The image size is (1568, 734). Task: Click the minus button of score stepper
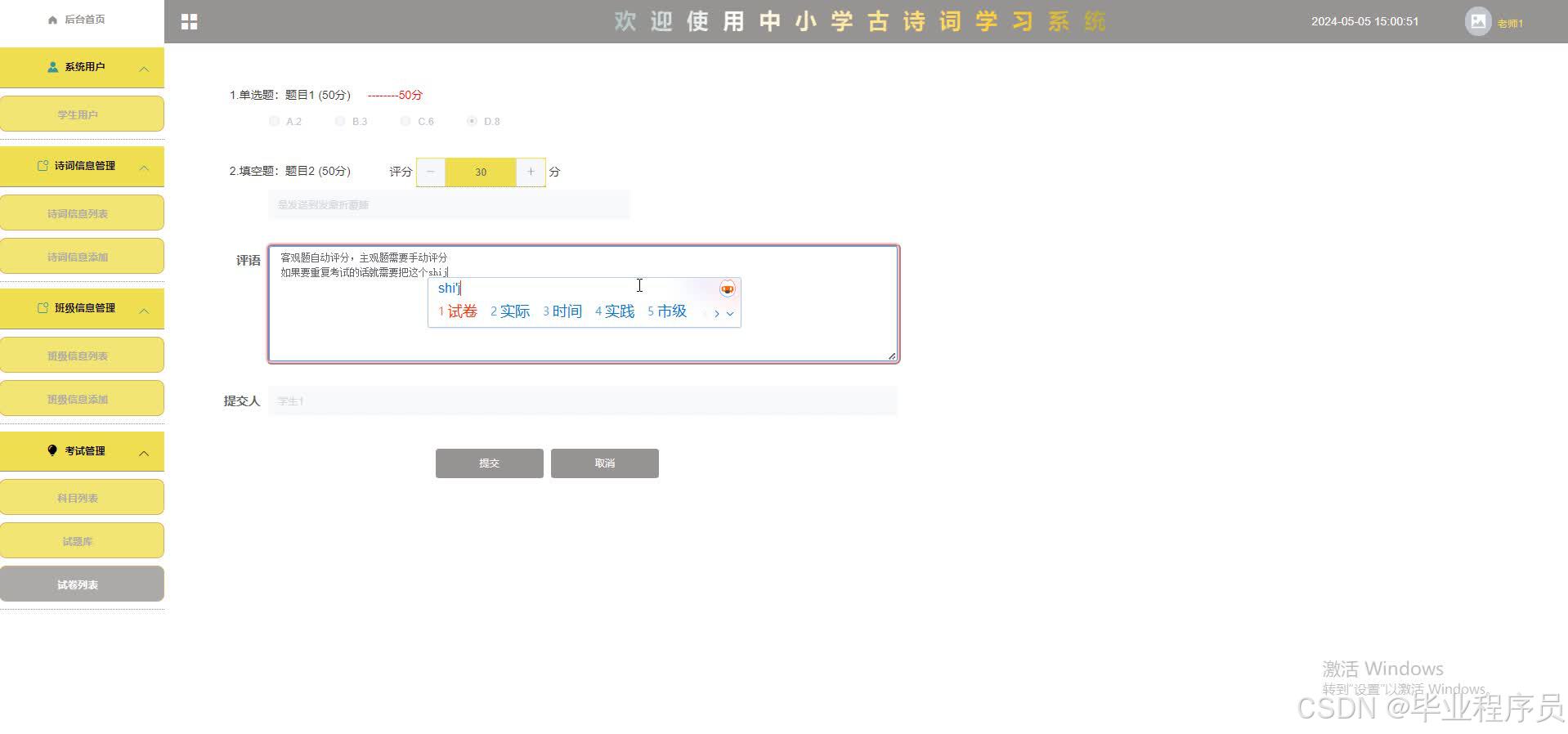431,172
